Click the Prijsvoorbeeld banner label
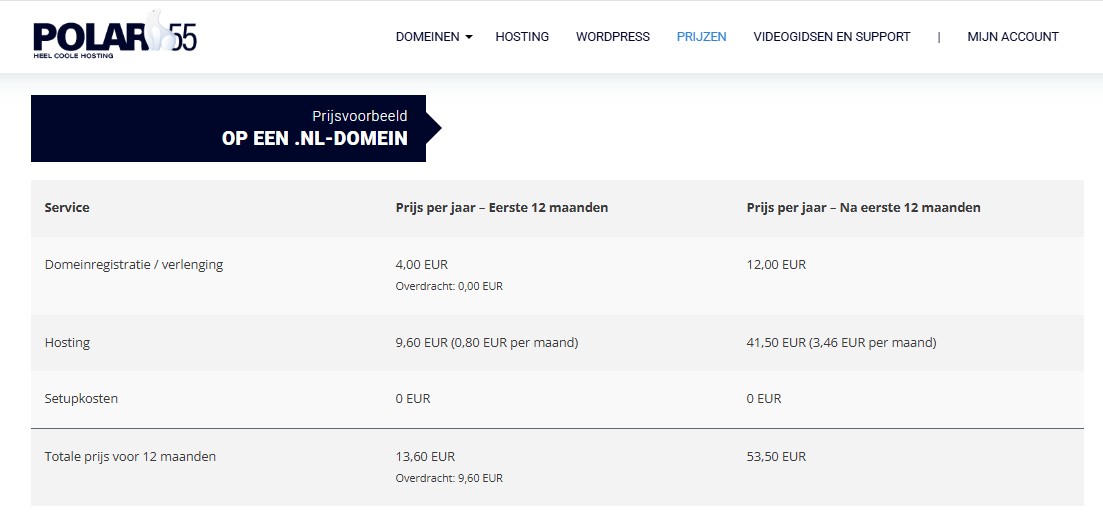Screen dimensions: 1103x515 coord(359,116)
